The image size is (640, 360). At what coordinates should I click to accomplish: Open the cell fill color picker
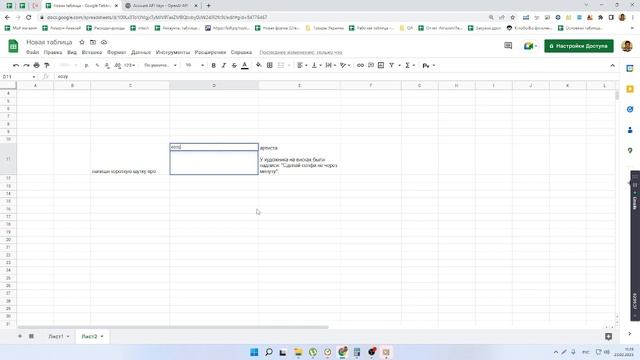tap(259, 65)
